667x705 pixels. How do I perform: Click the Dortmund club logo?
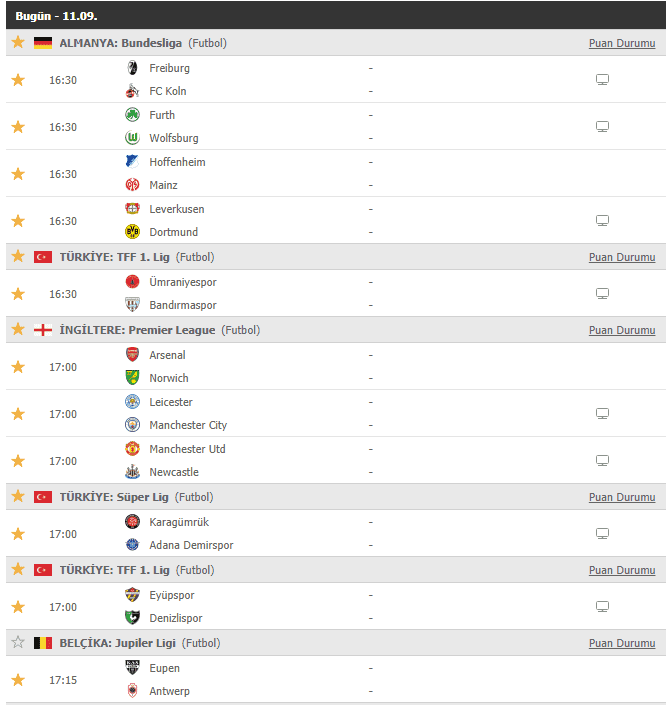pyautogui.click(x=132, y=232)
